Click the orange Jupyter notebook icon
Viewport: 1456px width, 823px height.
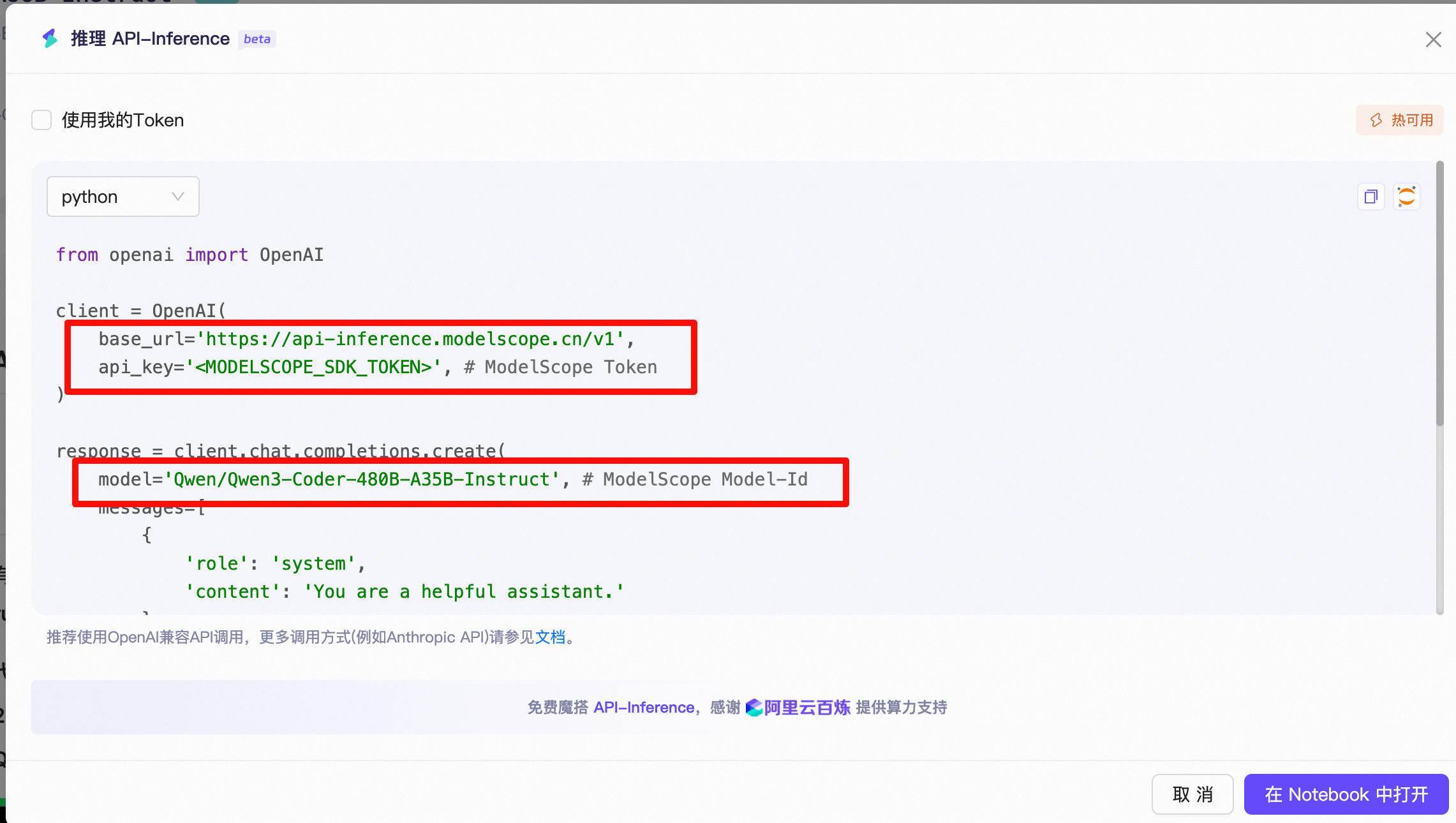(1406, 196)
